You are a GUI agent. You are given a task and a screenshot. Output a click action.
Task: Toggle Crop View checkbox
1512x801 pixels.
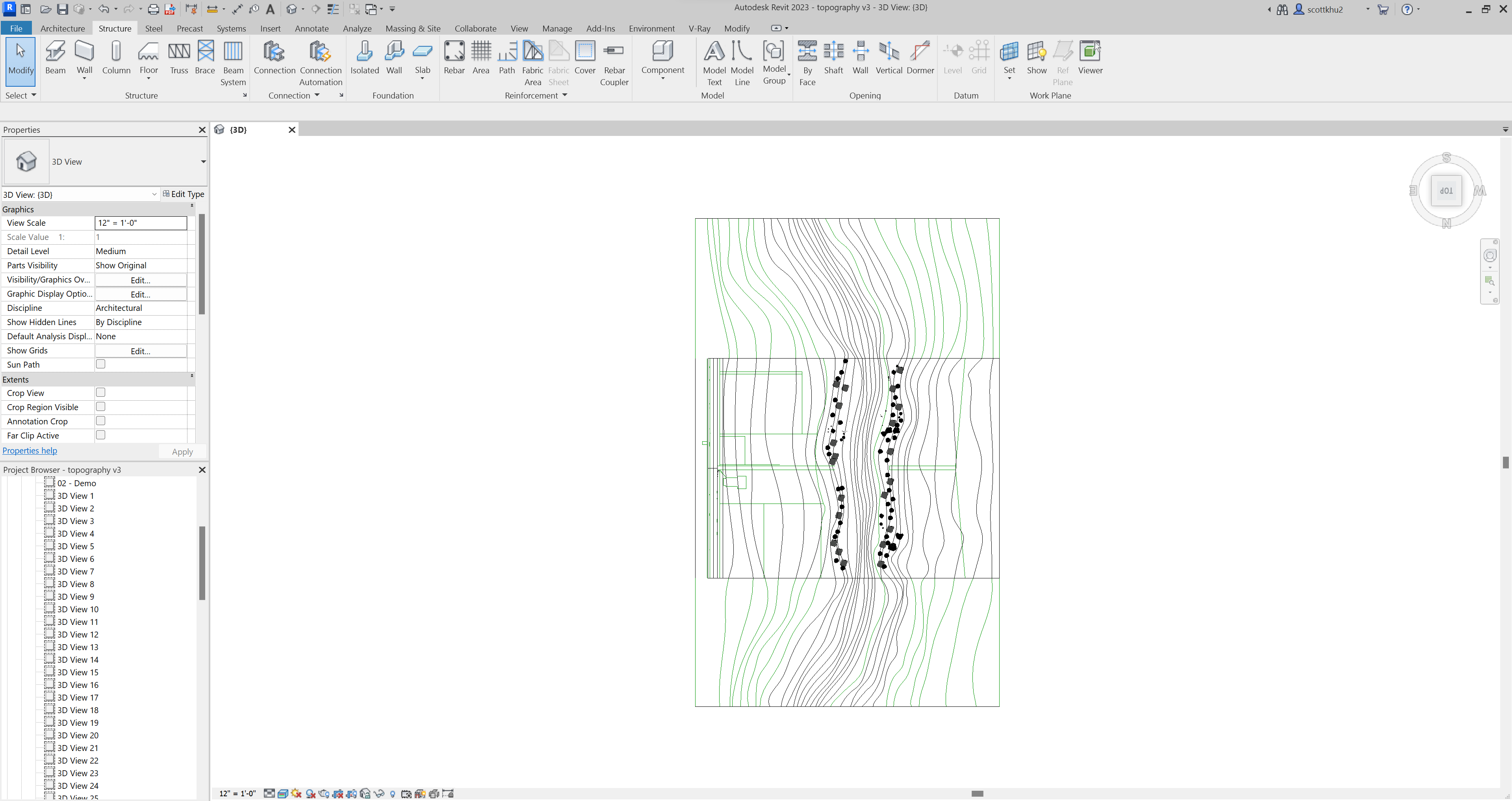coord(100,392)
